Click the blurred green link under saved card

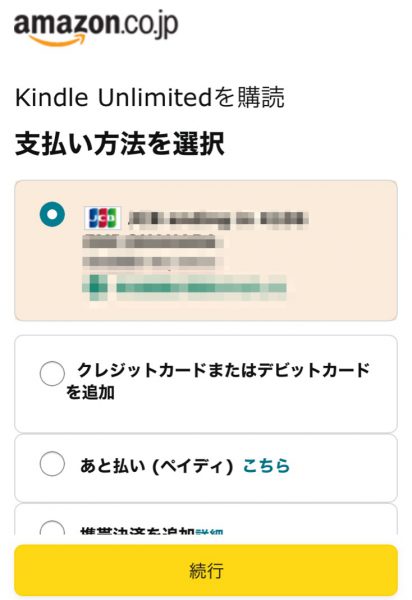[184, 288]
